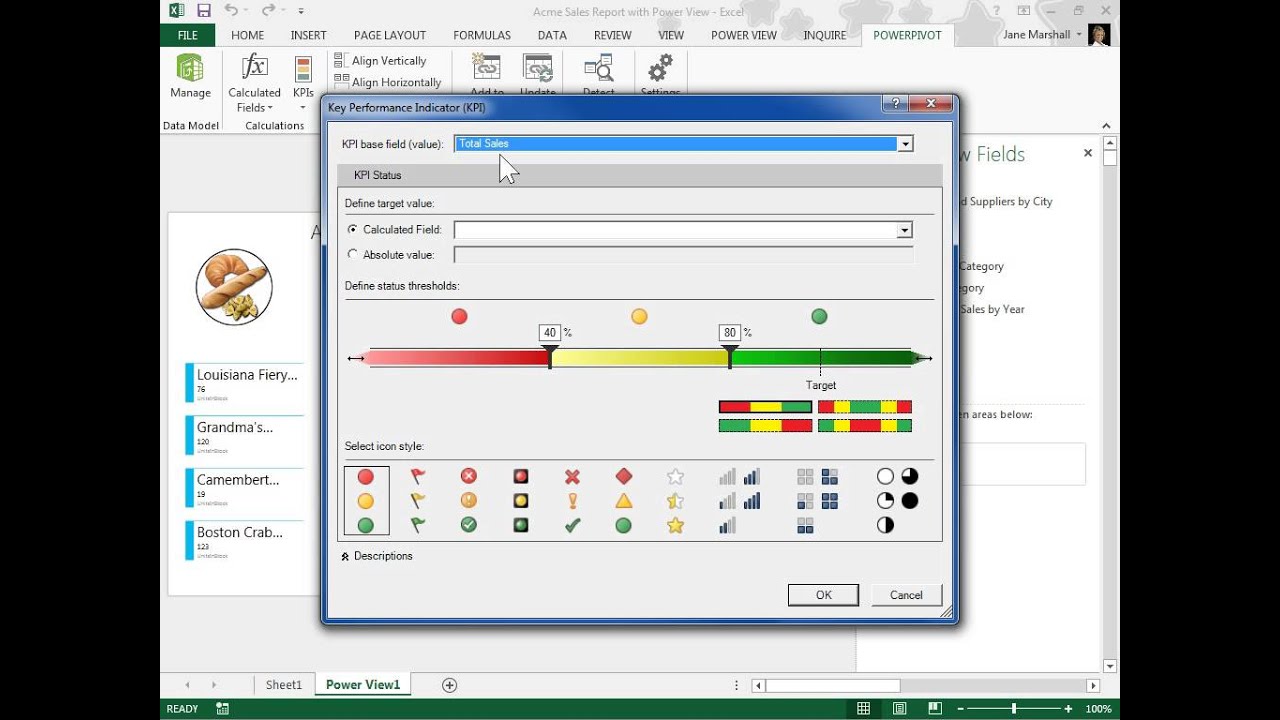Select red-yellow-green-yellow-red threshold pattern
This screenshot has height=720, width=1280.
(865, 407)
